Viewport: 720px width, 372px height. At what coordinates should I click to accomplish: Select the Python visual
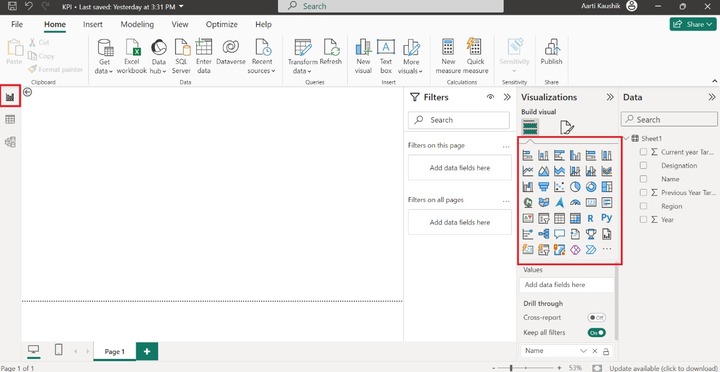pos(607,218)
